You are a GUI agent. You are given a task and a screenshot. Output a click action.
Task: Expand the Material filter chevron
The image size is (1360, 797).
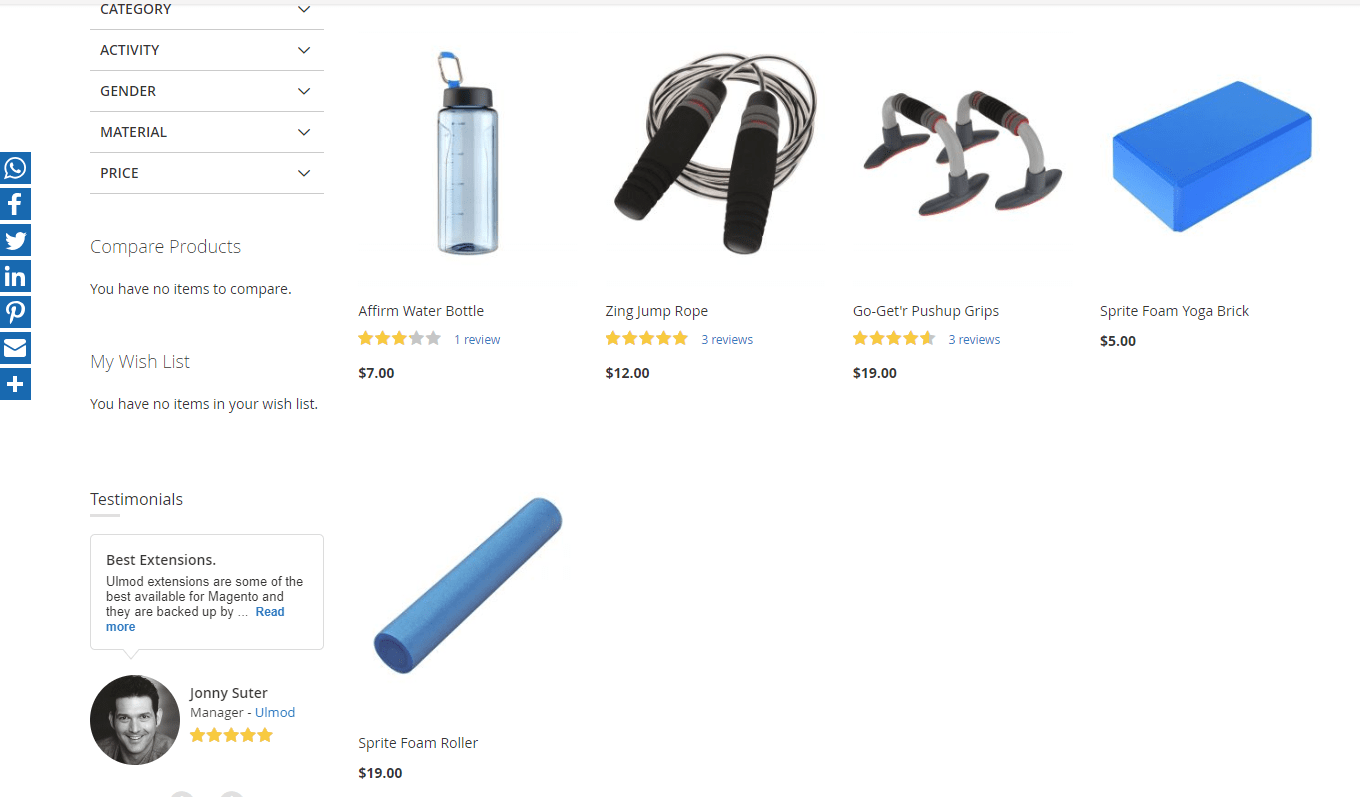tap(304, 132)
